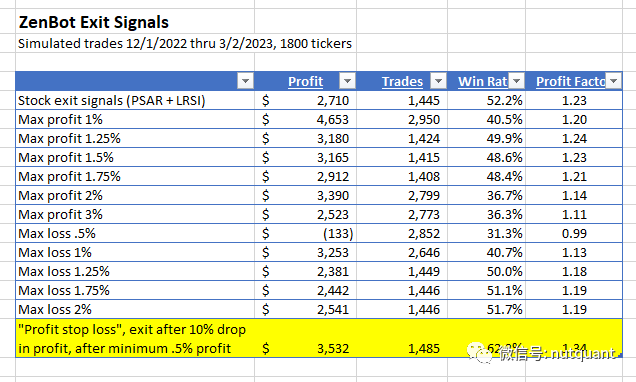Screen dimensions: 636x382
Task: Select profit factor value 1.18
Action: [574, 272]
